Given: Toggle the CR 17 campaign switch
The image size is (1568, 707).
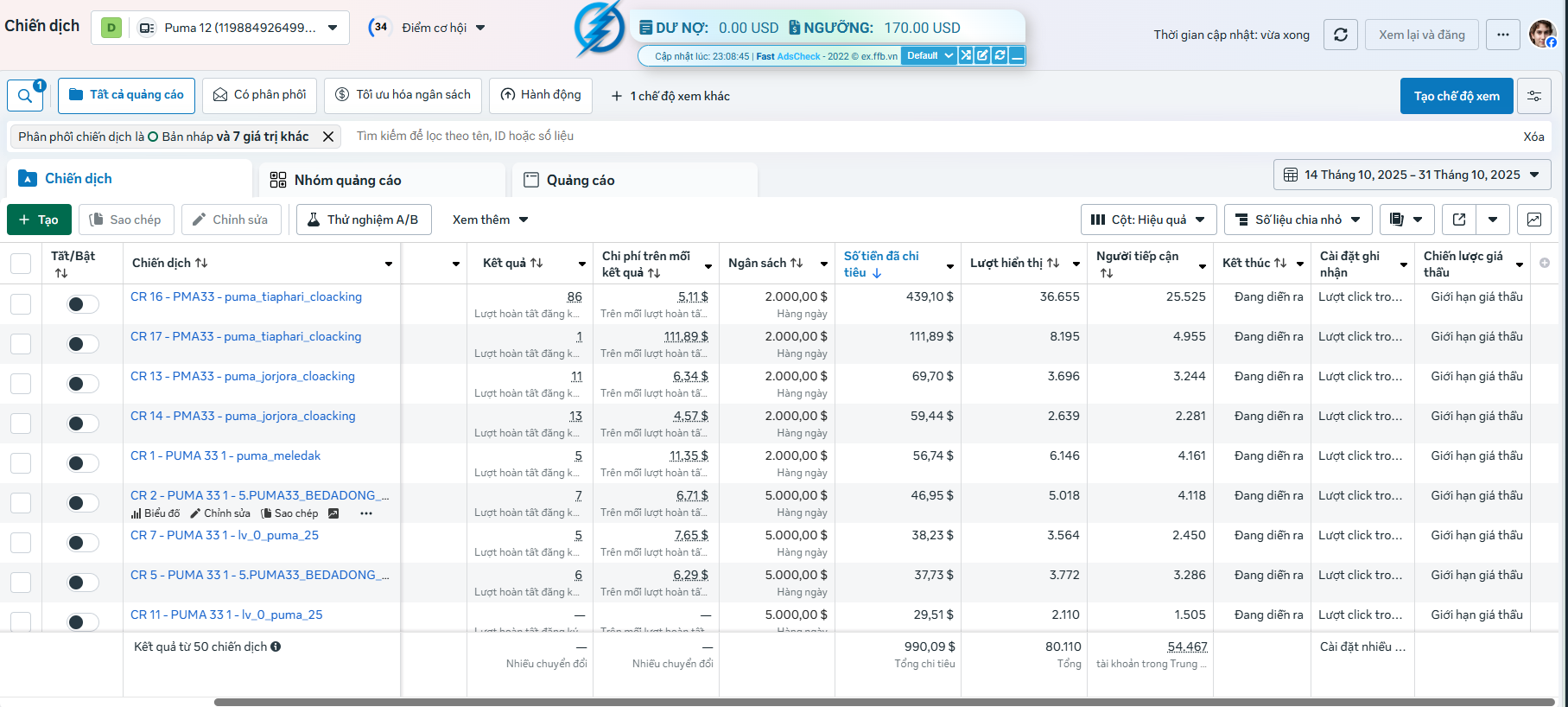Looking at the screenshot, I should (83, 344).
